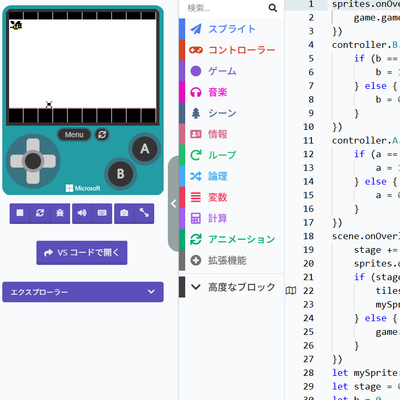The height and width of the screenshot is (400, 400).
Task: Toggle debug mode bug icon
Action: point(60,213)
